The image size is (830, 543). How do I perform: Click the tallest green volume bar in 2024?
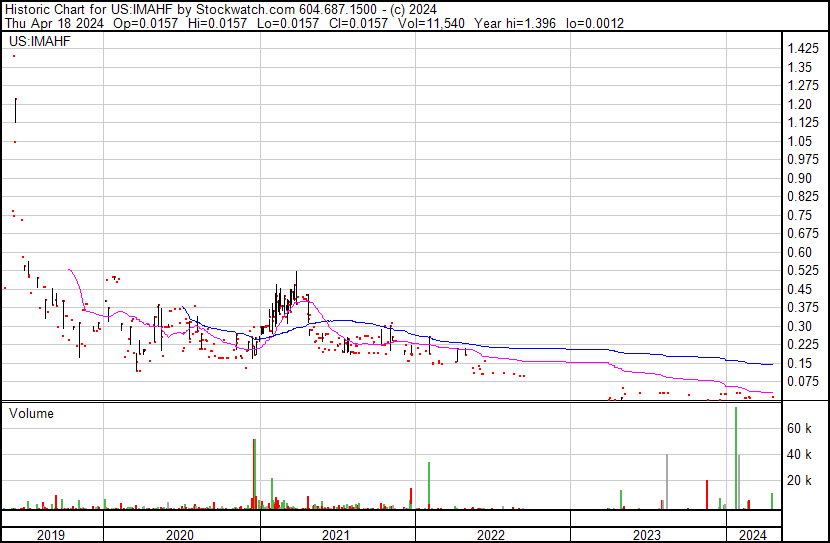[x=736, y=458]
